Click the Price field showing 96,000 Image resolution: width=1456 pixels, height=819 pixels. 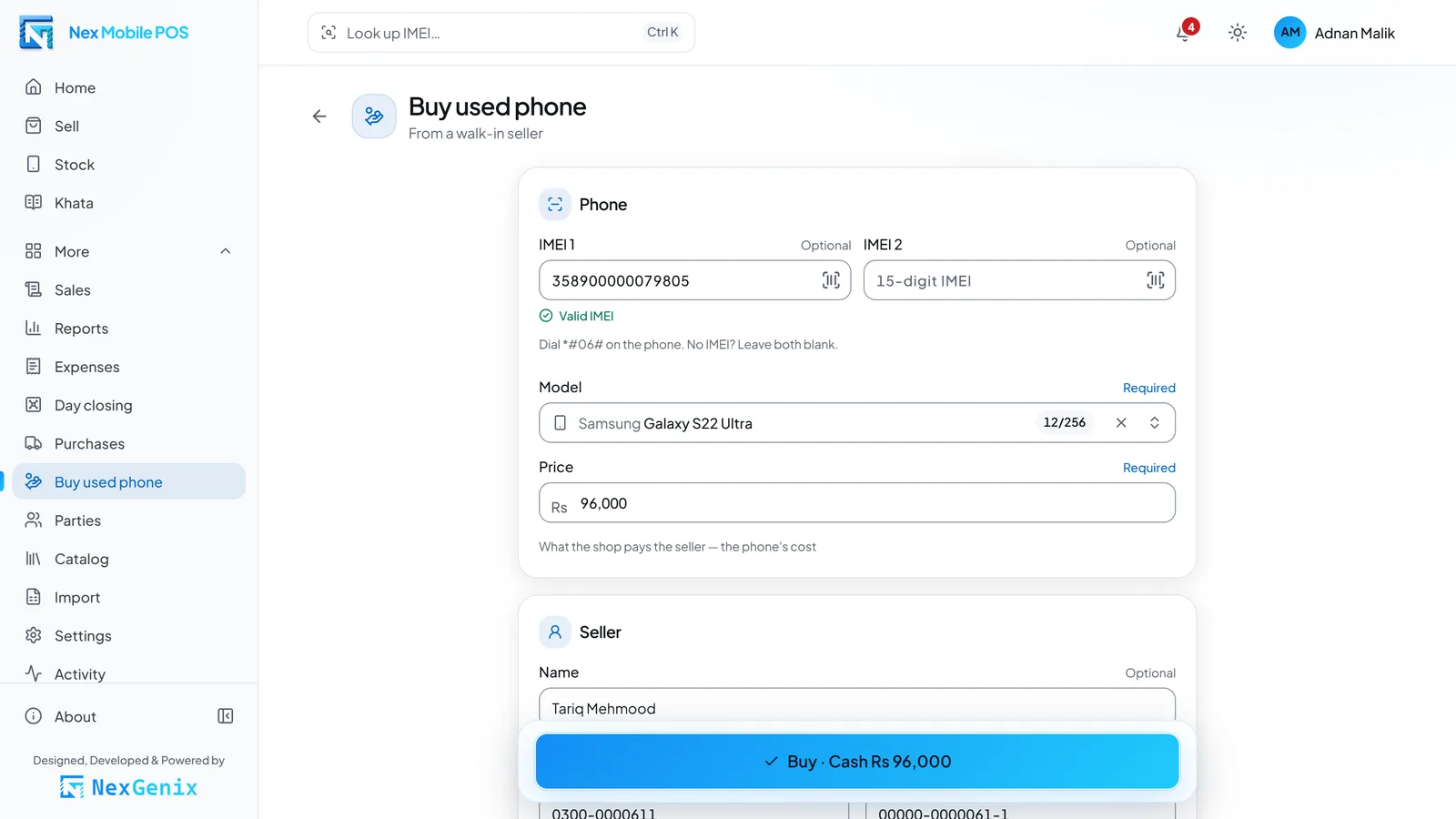coord(857,503)
